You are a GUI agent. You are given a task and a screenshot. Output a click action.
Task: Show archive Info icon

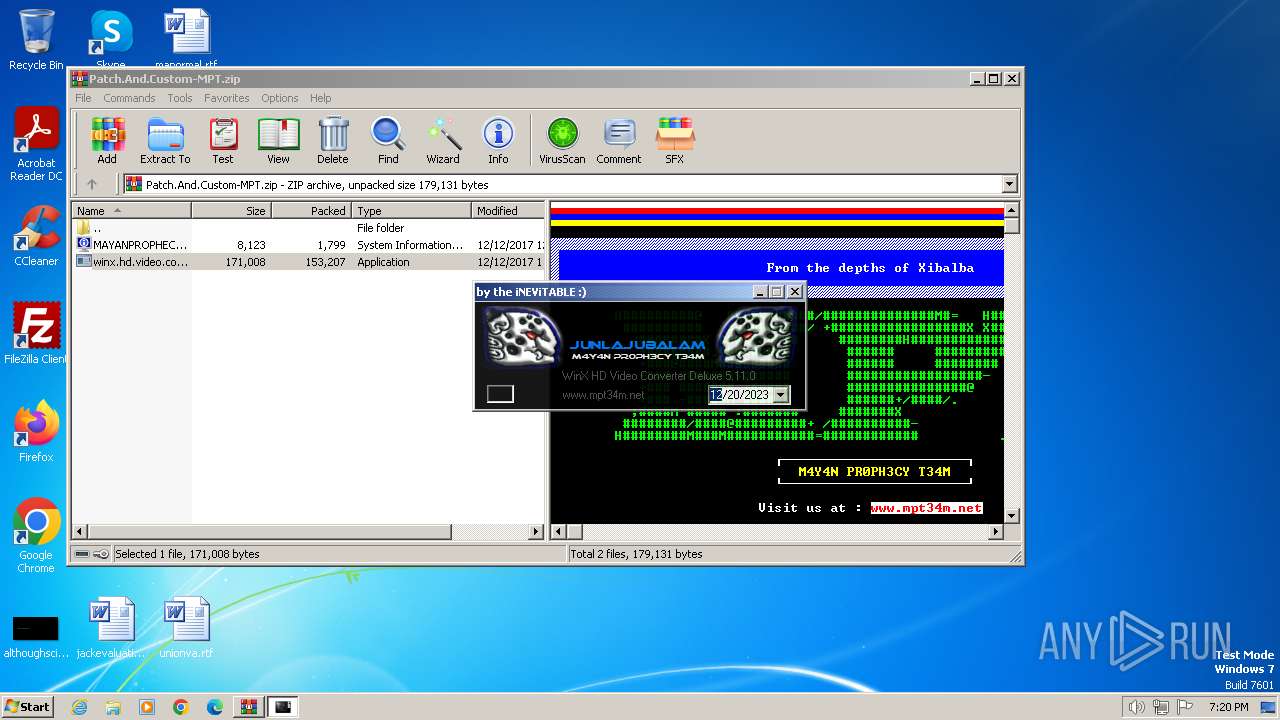click(x=498, y=140)
